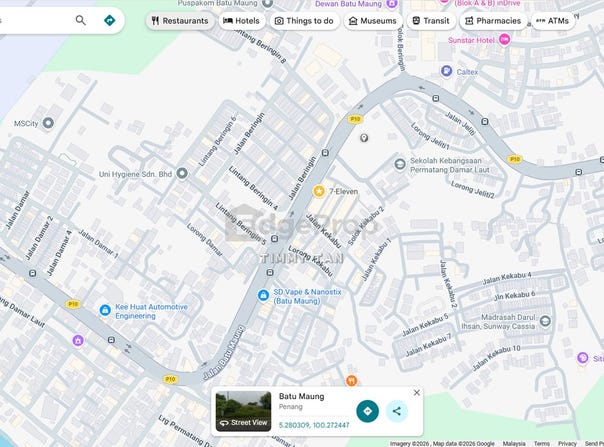604x447 pixels.
Task: Filter map by Restaurants
Action: tap(180, 21)
